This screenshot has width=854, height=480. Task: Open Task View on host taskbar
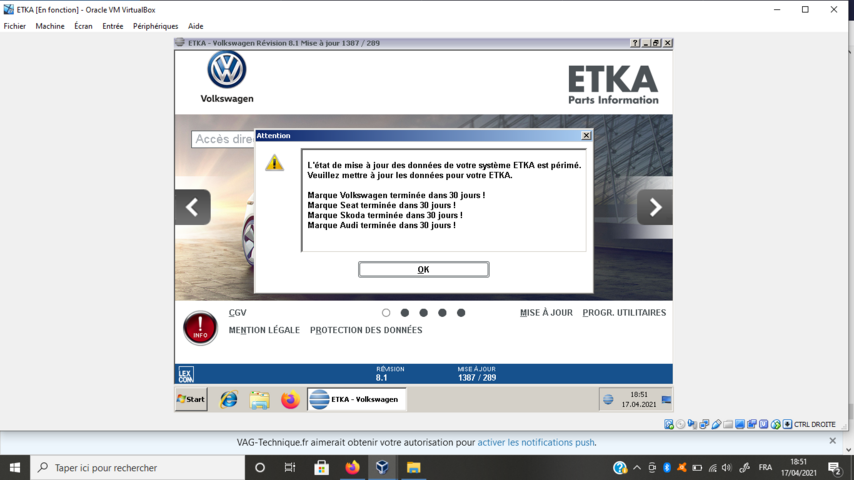point(290,467)
